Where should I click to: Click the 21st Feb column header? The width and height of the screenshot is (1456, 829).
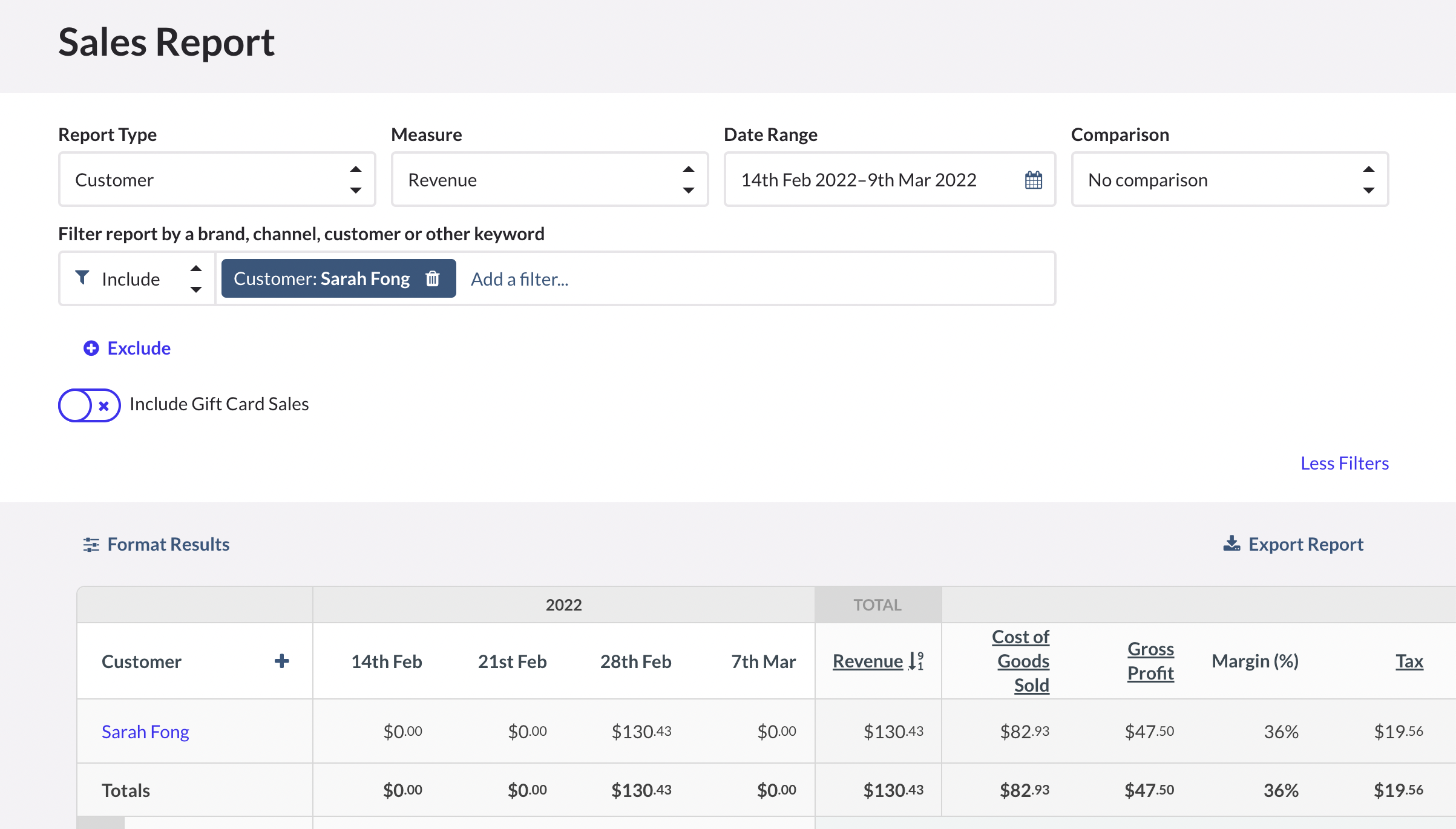point(512,661)
